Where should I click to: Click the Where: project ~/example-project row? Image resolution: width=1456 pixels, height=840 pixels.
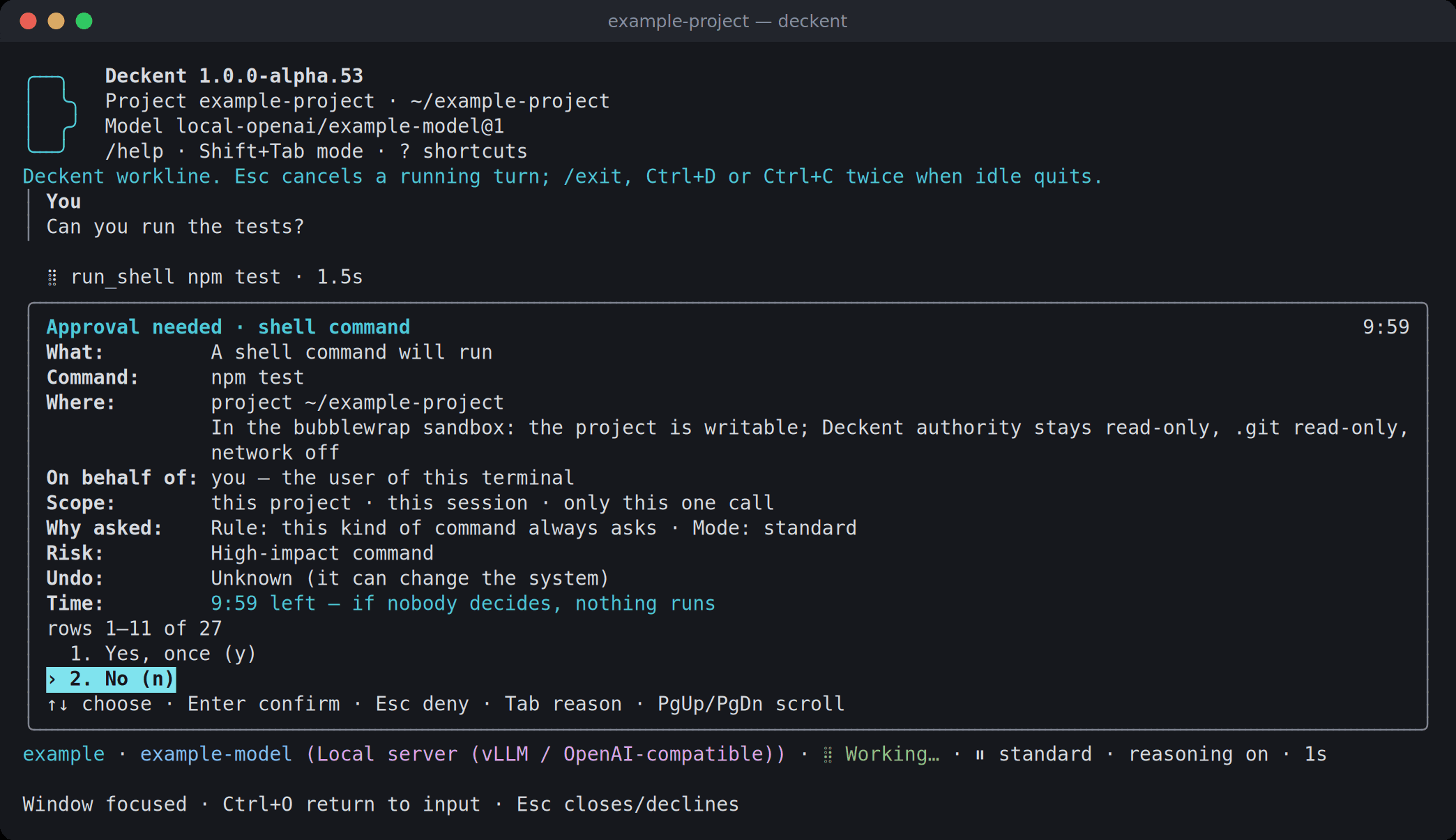click(x=275, y=403)
